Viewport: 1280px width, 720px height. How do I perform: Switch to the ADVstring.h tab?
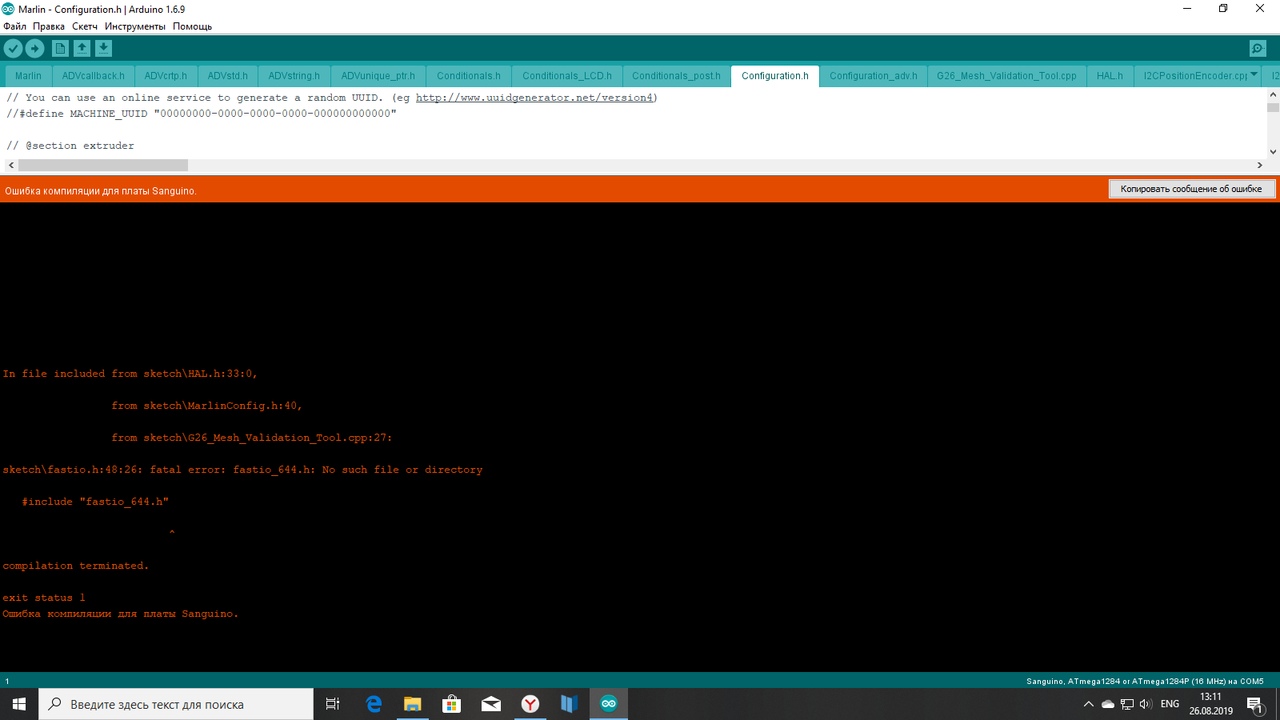click(294, 76)
